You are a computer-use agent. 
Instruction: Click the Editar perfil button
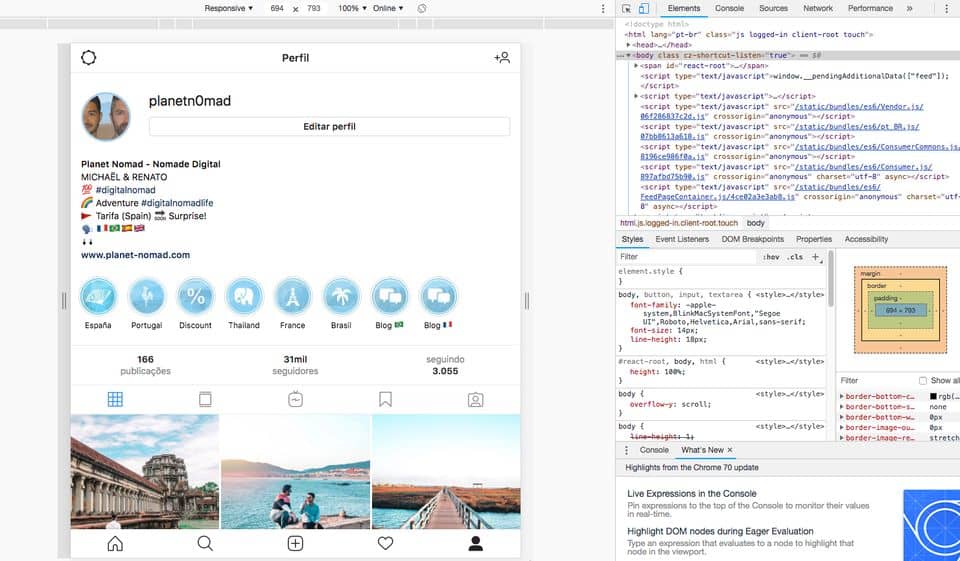329,127
